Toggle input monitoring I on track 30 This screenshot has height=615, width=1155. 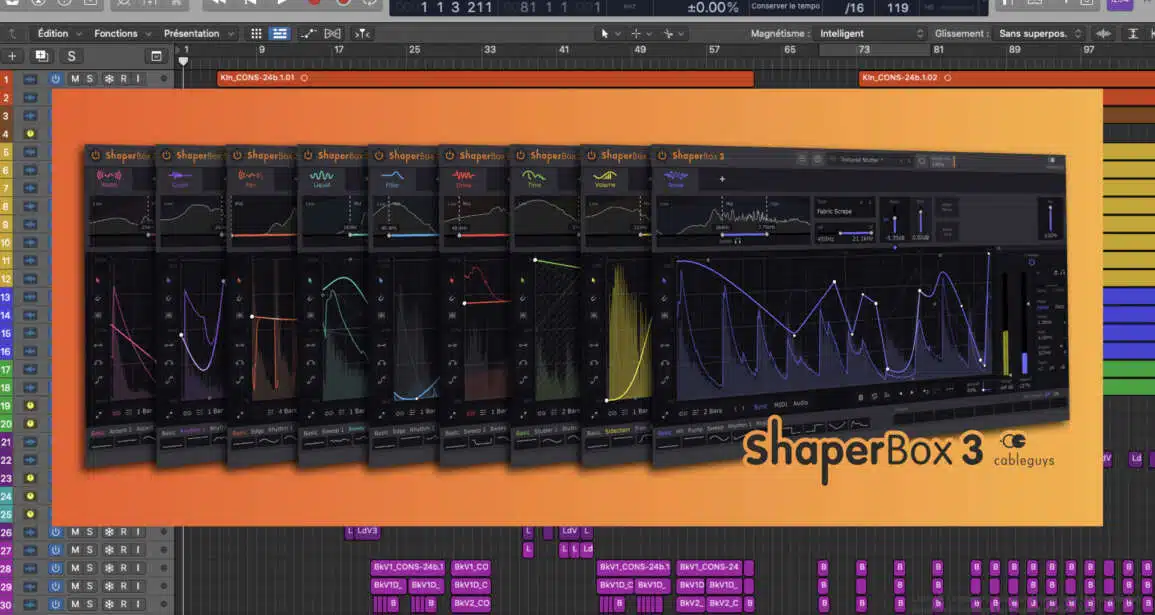[138, 604]
